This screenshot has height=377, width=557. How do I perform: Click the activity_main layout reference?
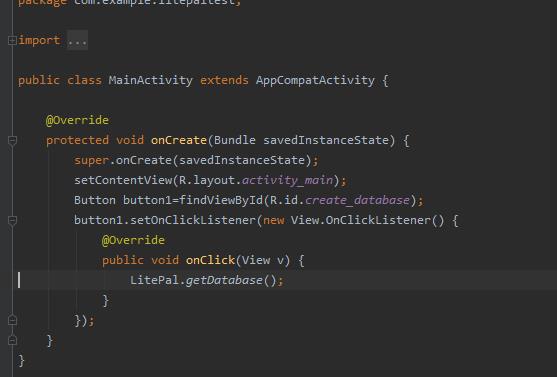point(287,180)
